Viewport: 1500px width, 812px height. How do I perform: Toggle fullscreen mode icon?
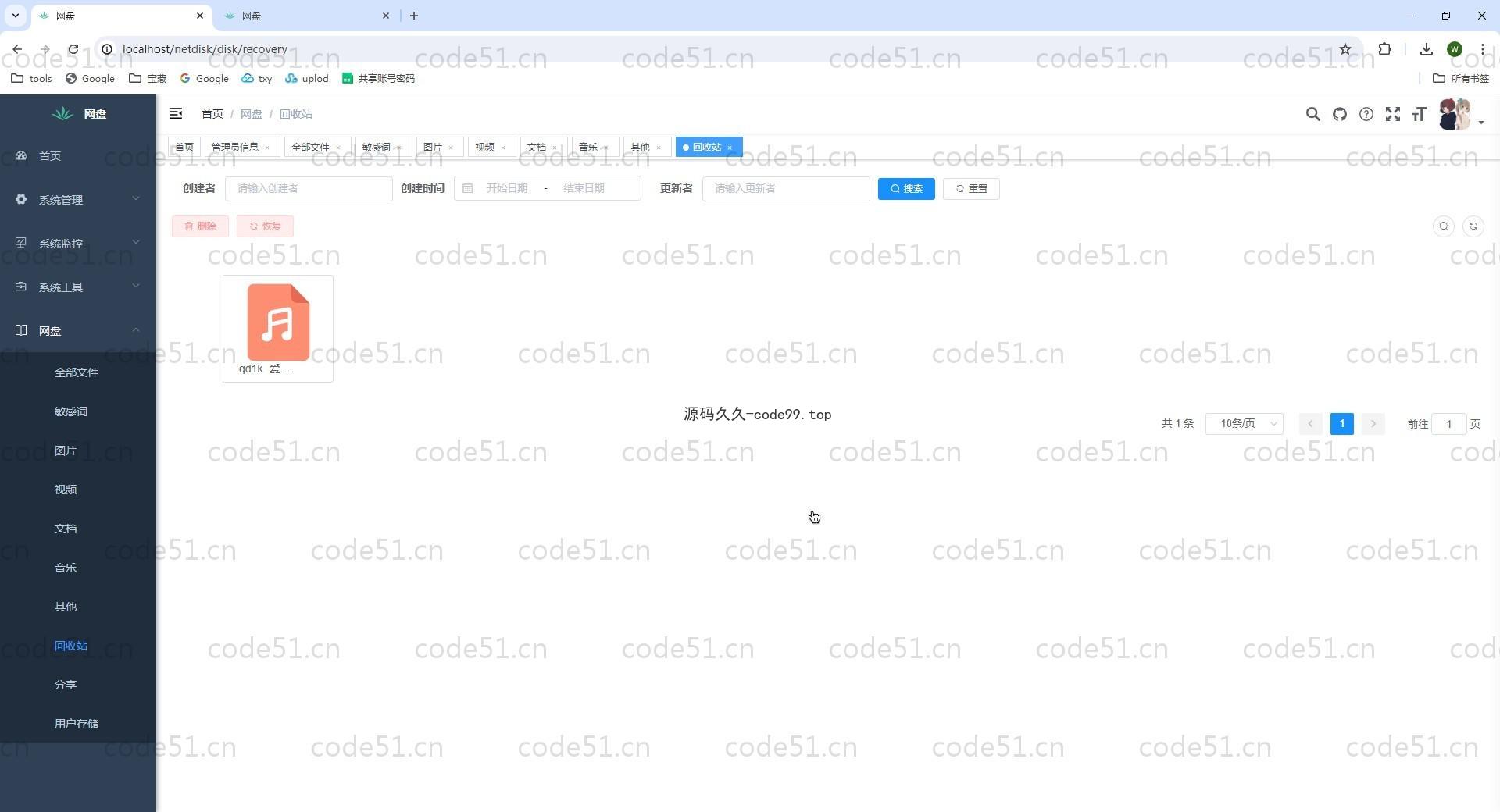[x=1392, y=115]
